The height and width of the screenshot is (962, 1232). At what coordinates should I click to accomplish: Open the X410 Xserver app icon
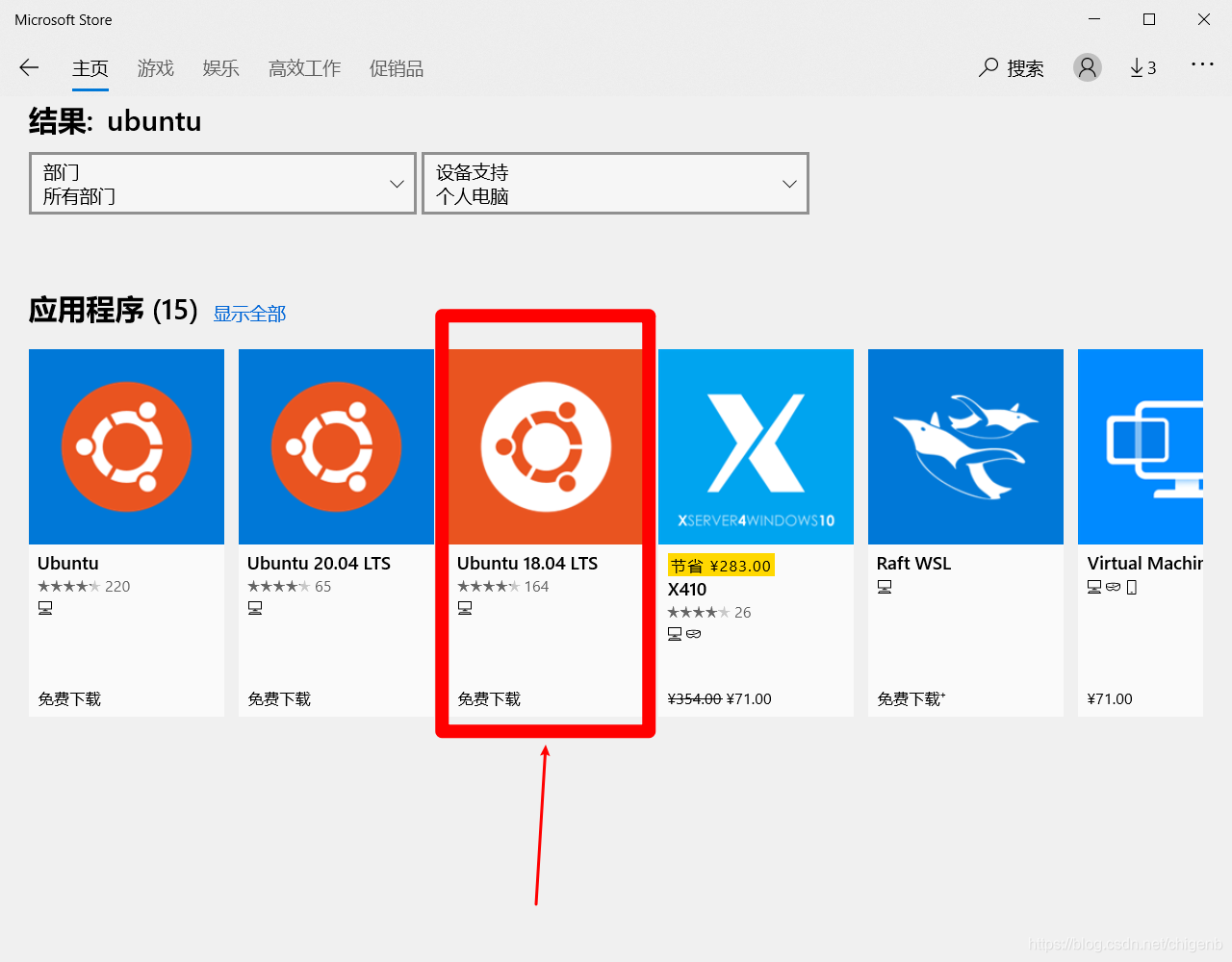[x=756, y=446]
